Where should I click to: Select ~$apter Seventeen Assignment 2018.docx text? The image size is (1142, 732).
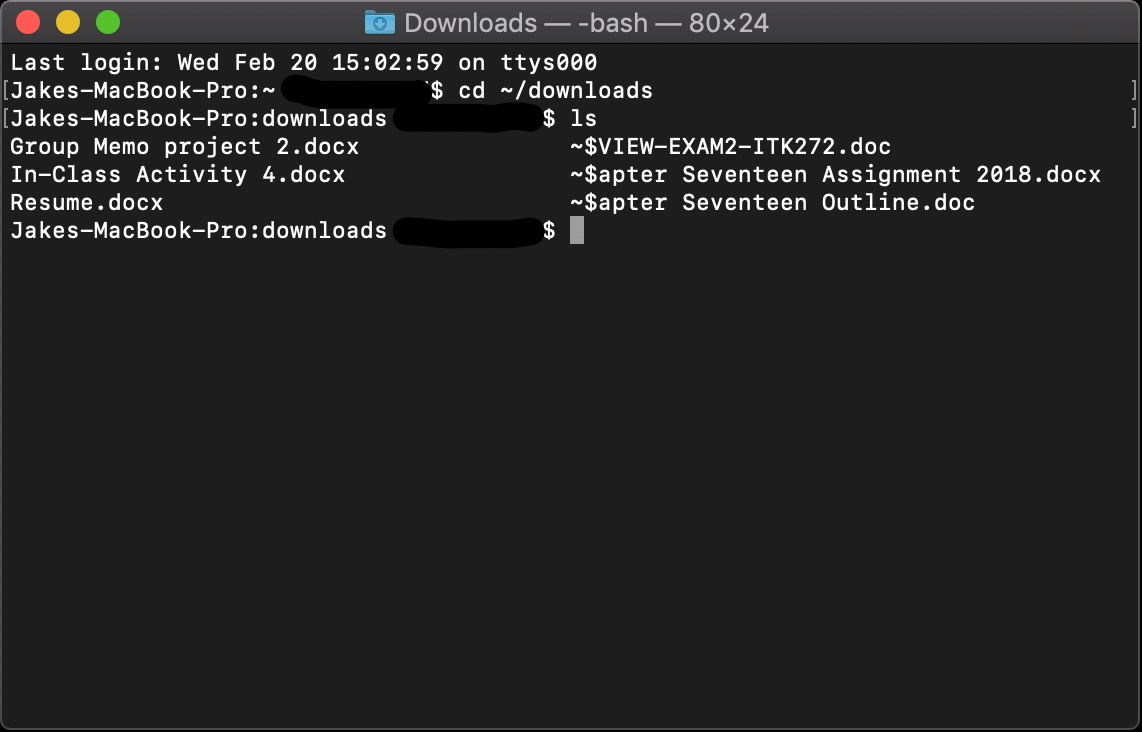click(x=835, y=174)
